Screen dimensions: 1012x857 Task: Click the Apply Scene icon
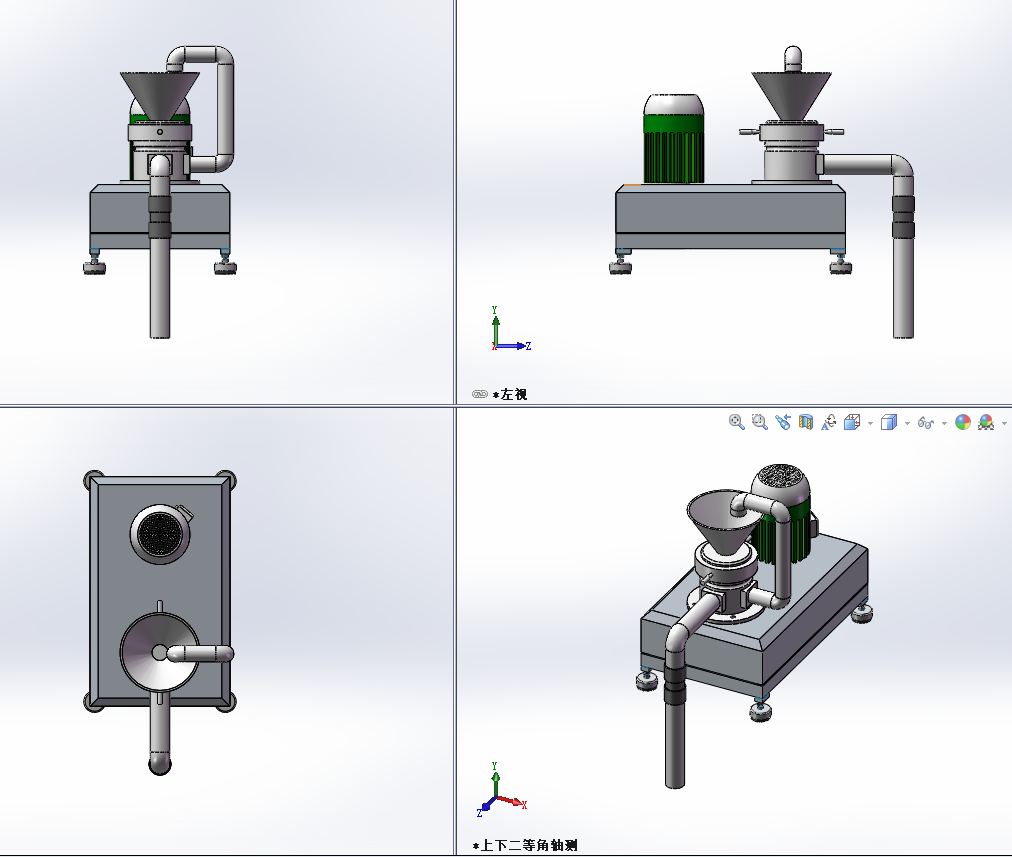[x=986, y=423]
